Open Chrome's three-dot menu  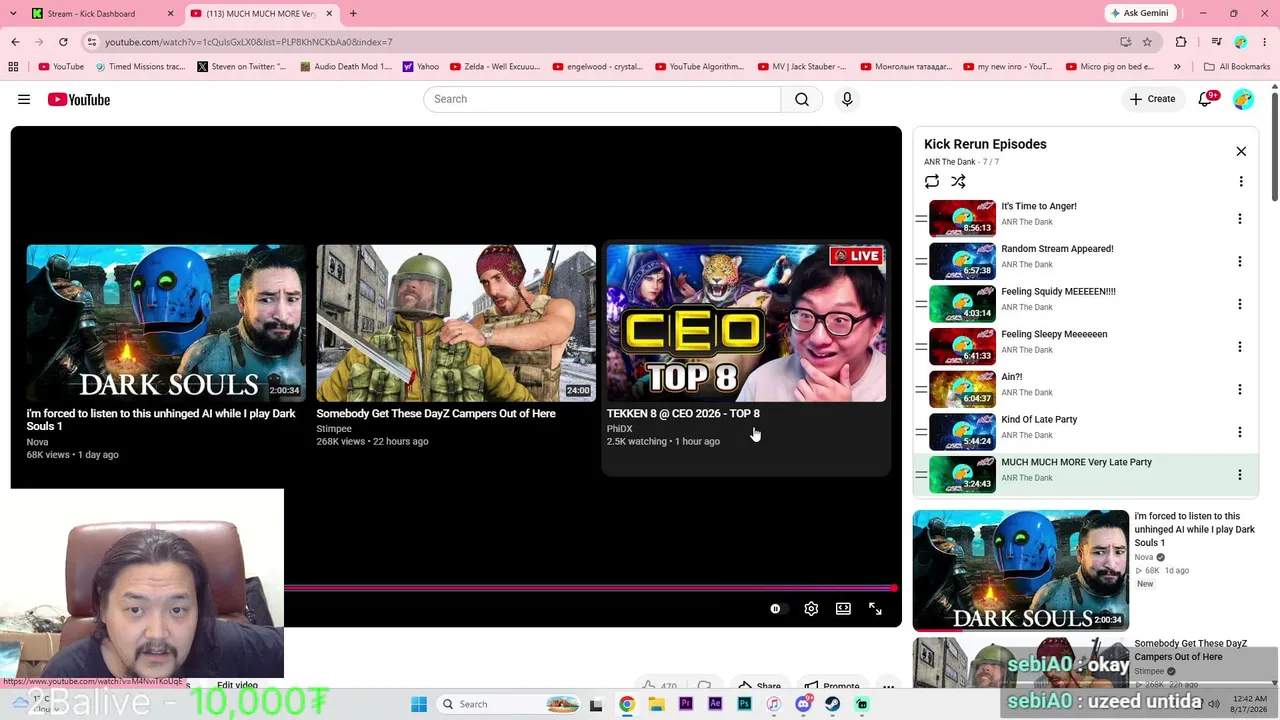click(1265, 42)
